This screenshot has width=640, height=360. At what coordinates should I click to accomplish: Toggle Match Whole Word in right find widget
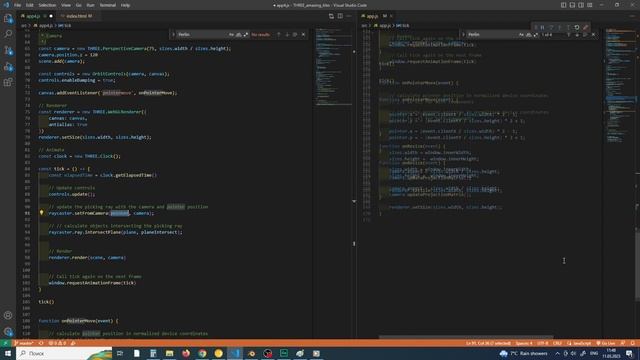click(528, 35)
